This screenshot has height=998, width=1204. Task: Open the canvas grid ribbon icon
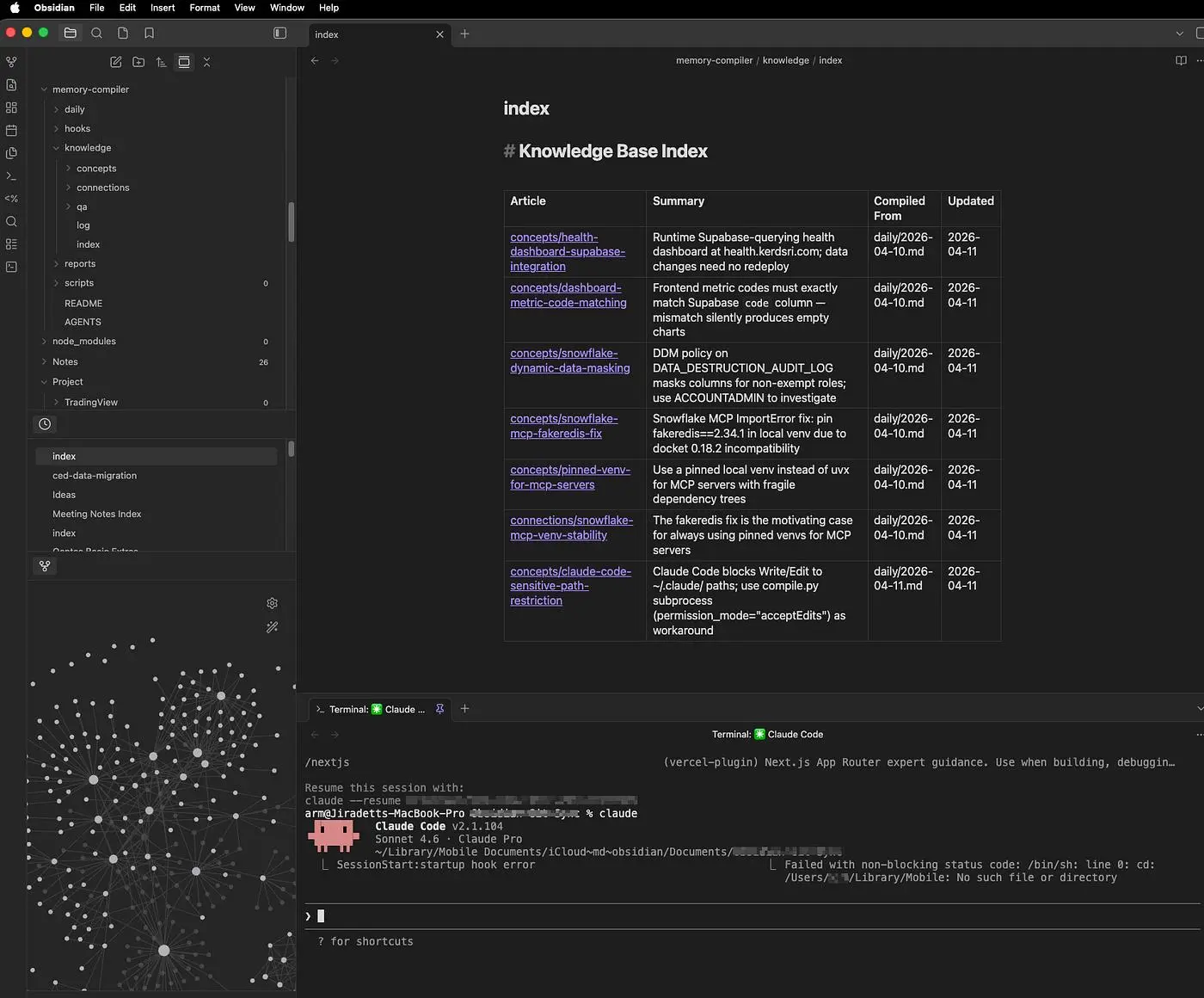[x=11, y=108]
